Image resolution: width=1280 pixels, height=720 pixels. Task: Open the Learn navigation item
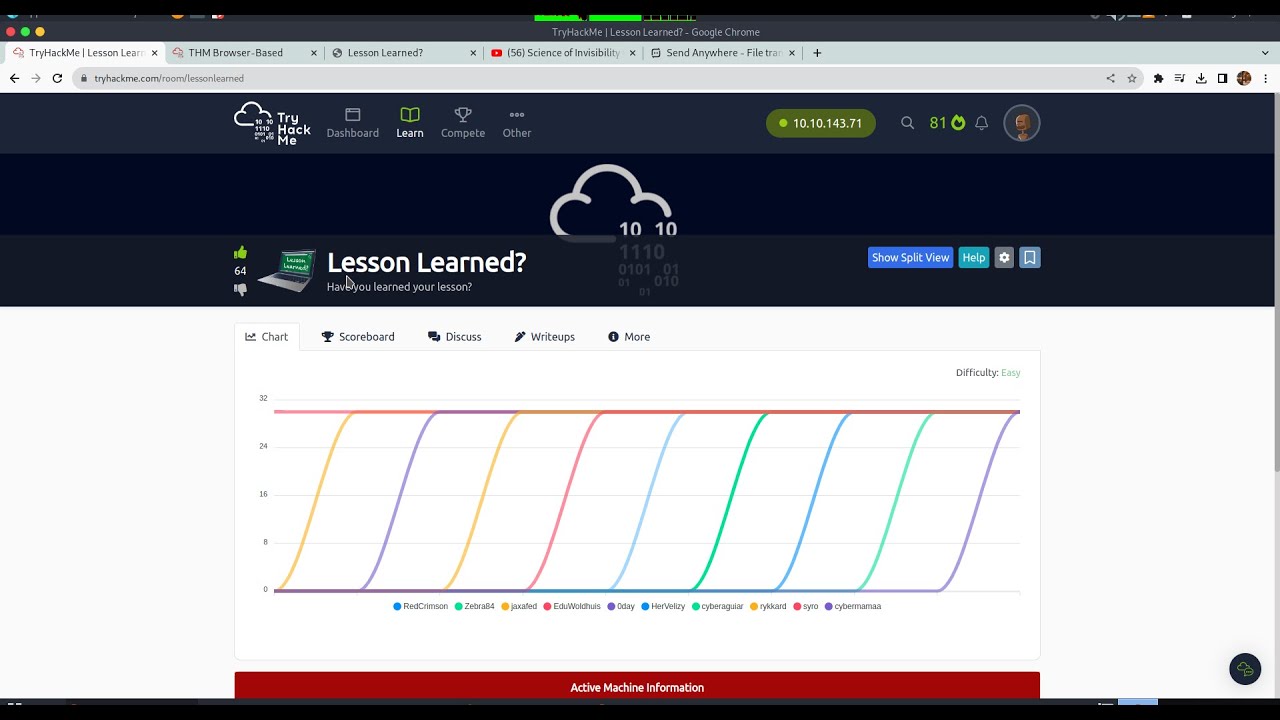click(410, 123)
